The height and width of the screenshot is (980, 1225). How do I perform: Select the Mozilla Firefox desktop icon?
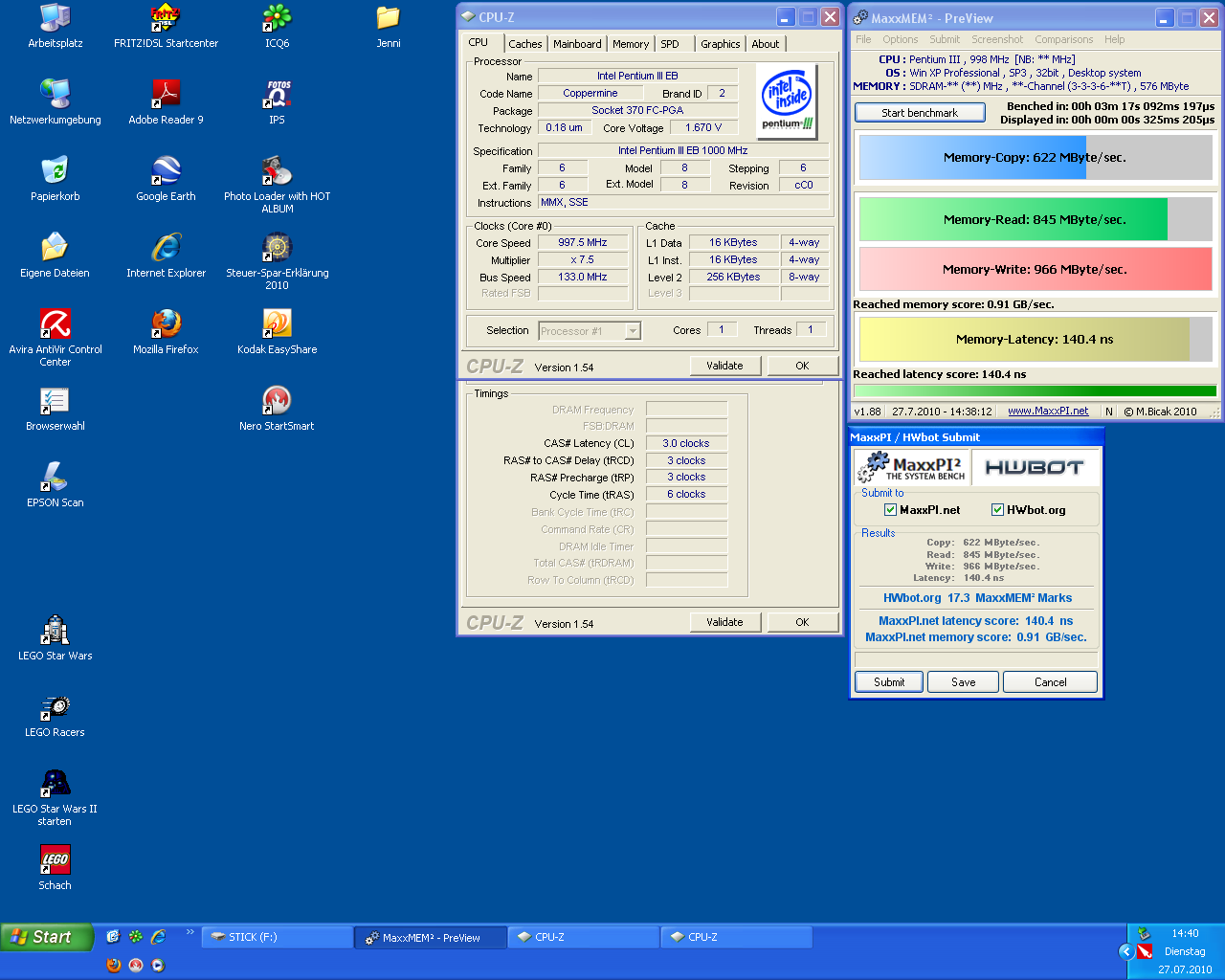tap(166, 332)
